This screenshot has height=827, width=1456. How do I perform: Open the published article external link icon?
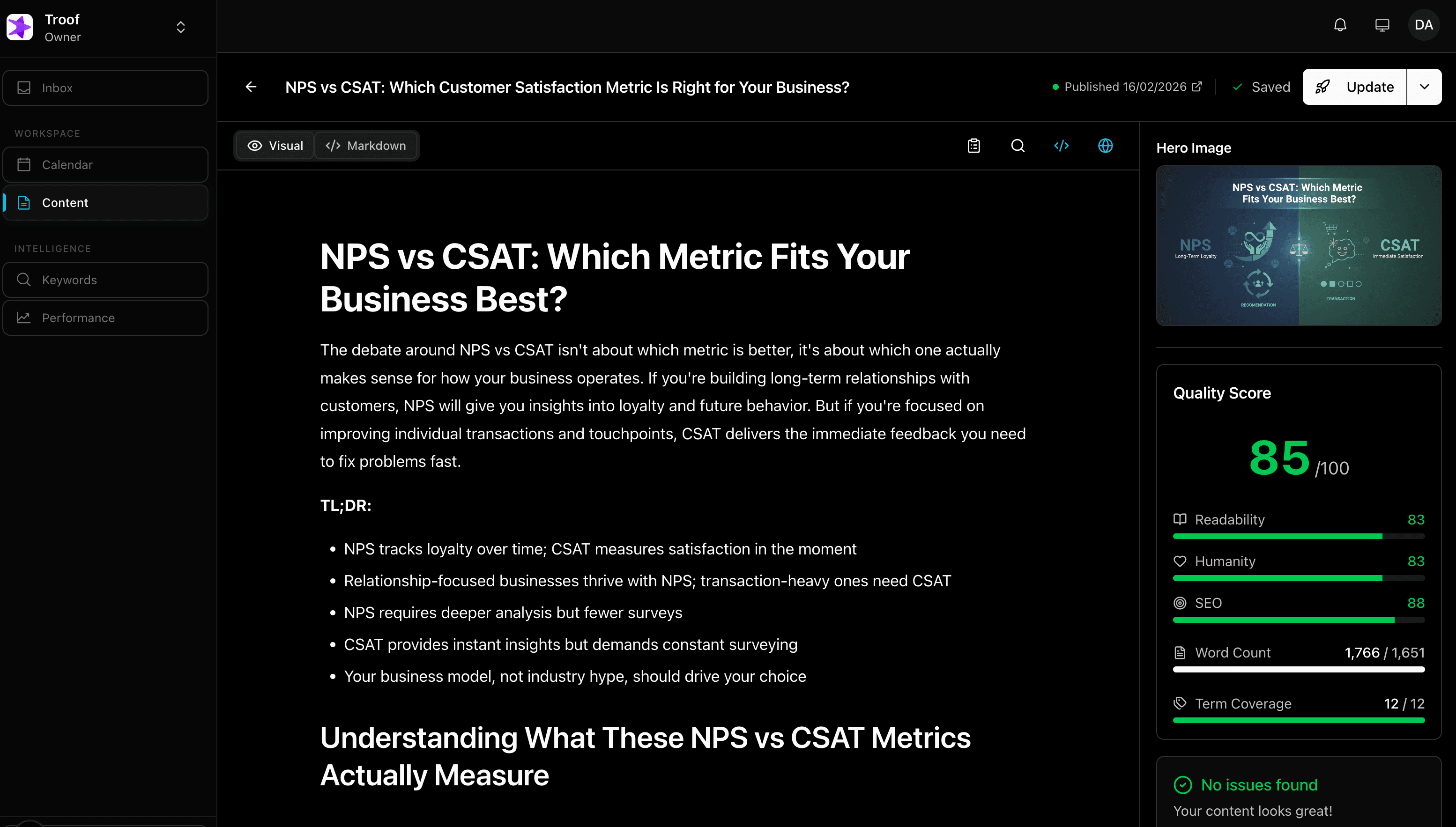1196,87
